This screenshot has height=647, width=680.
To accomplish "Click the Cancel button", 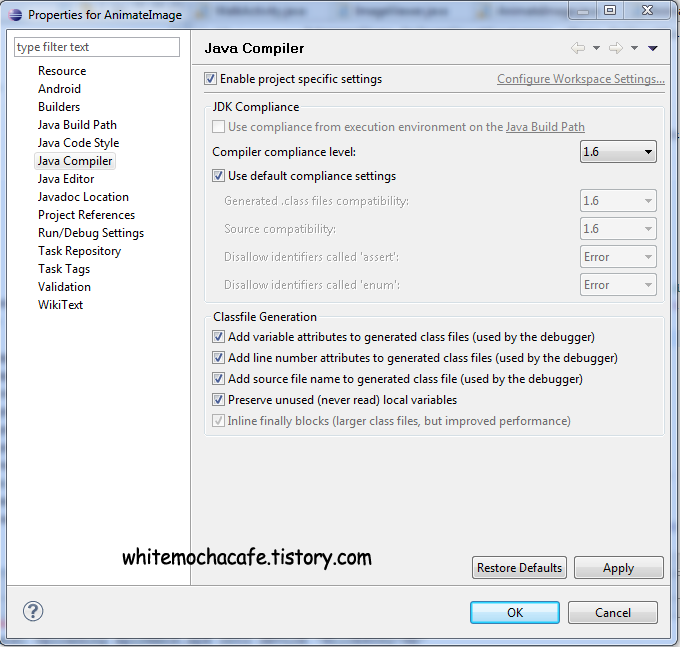I will 612,612.
